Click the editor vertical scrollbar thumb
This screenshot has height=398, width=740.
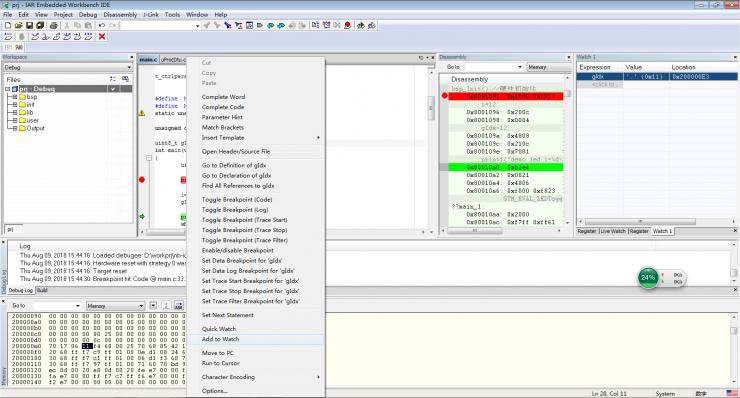tap(430, 109)
